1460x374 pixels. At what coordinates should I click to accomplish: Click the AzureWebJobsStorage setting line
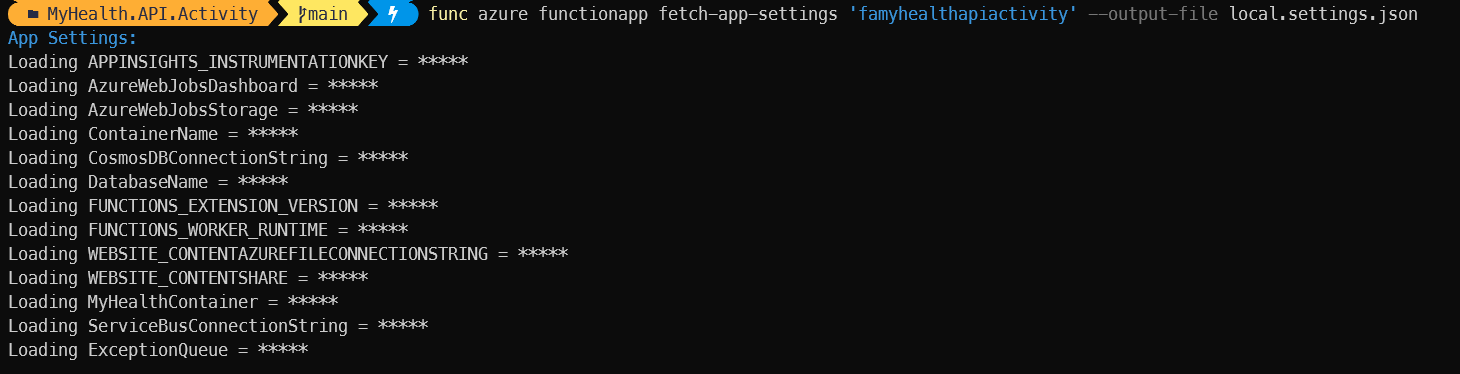183,110
